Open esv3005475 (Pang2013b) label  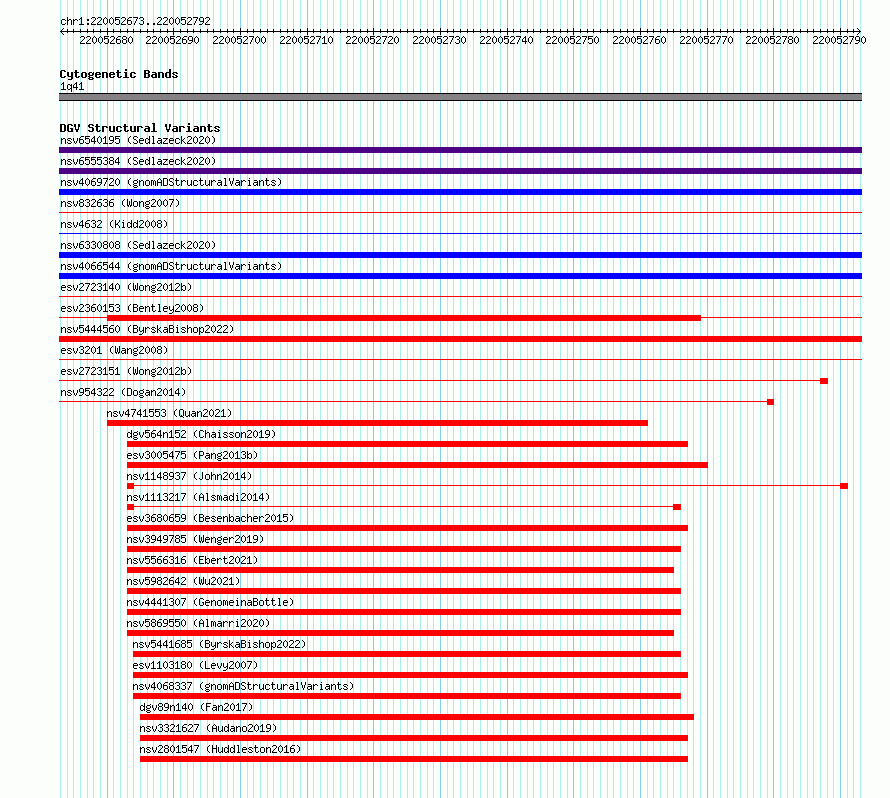[x=192, y=455]
